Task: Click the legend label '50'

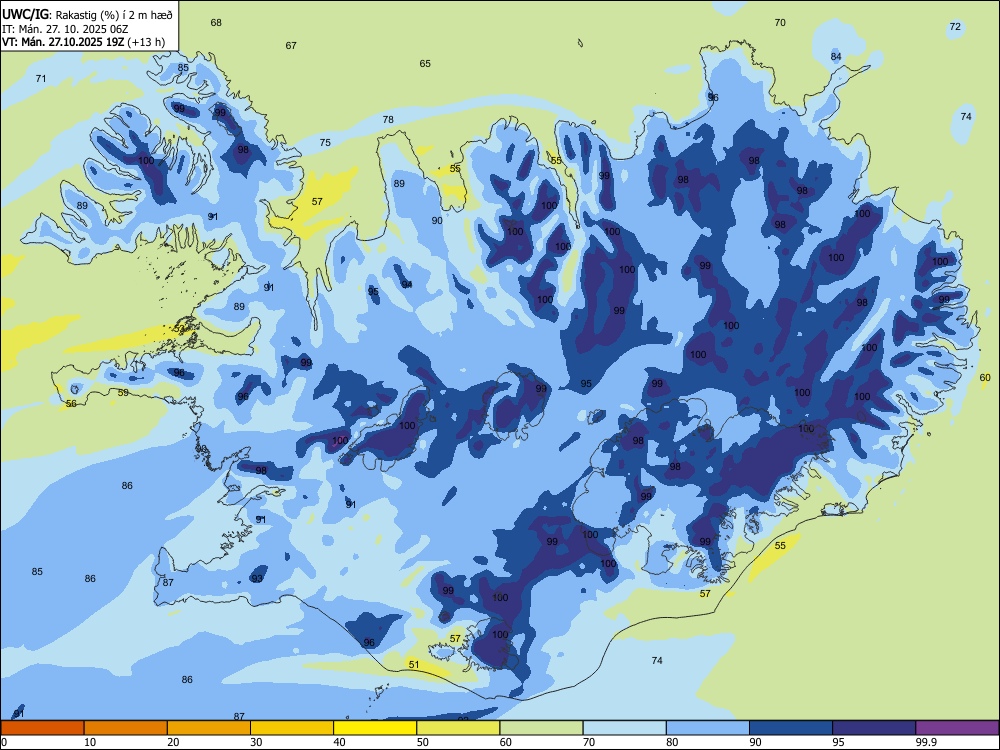Action: (x=423, y=742)
